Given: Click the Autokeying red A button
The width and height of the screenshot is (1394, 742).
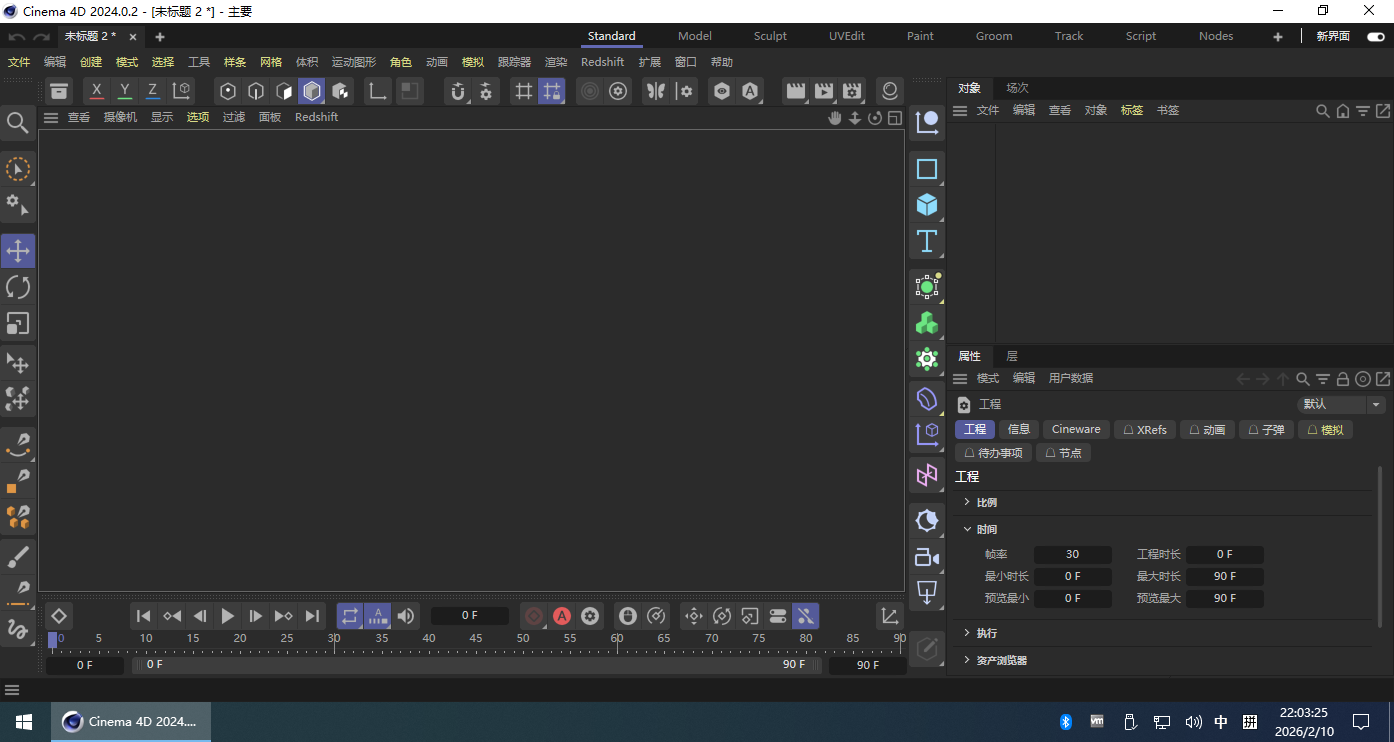Looking at the screenshot, I should pos(562,616).
